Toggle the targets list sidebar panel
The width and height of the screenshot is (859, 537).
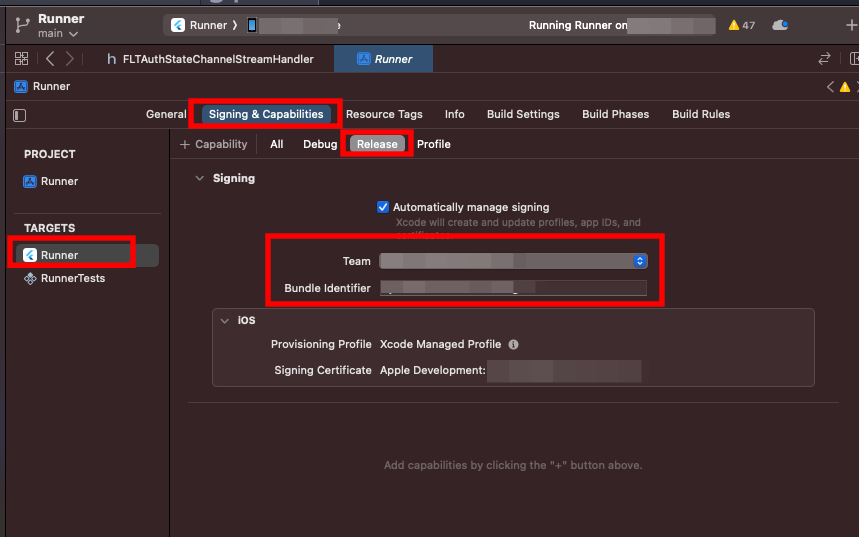[x=20, y=115]
